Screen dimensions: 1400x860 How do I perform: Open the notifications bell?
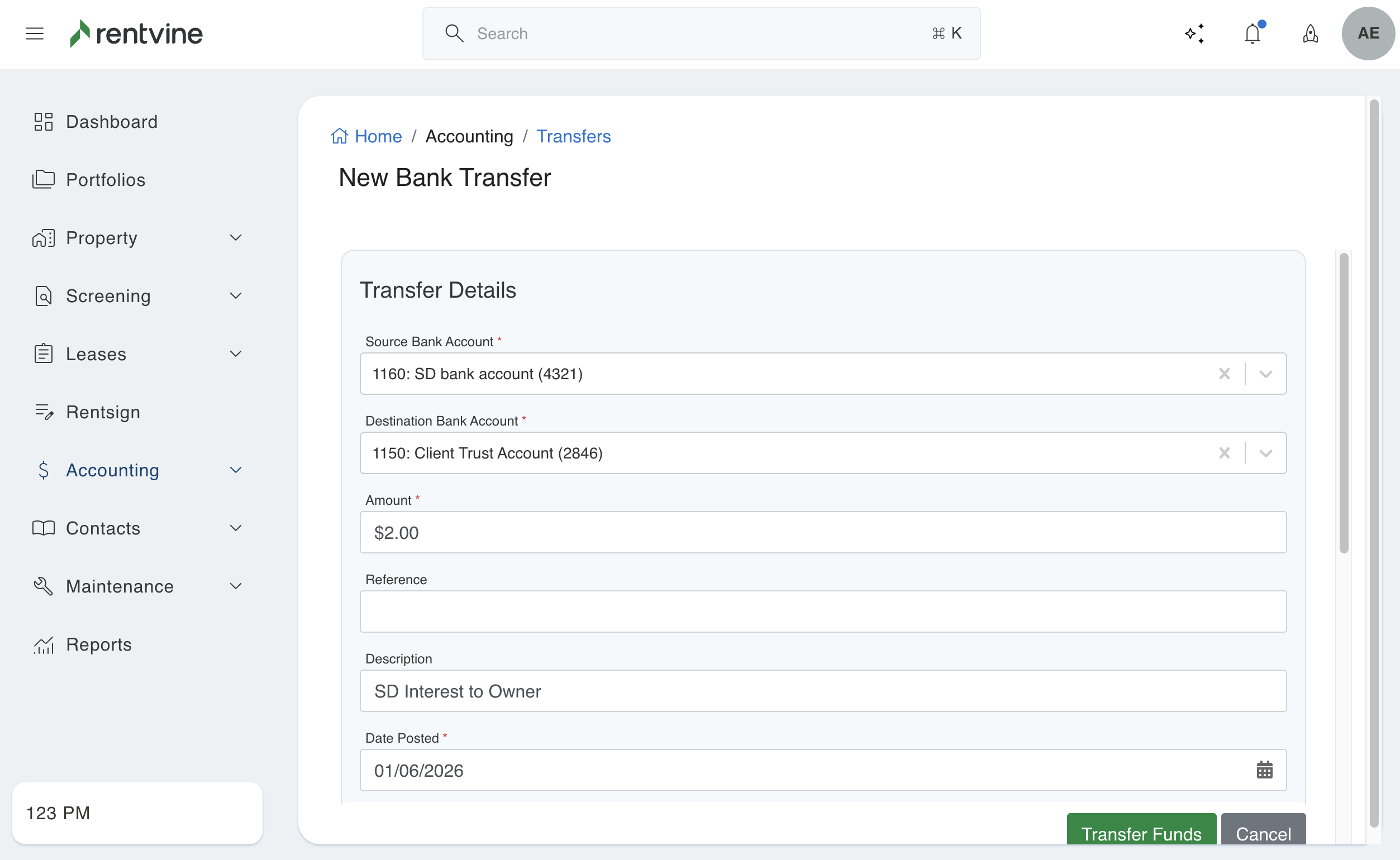(1253, 34)
